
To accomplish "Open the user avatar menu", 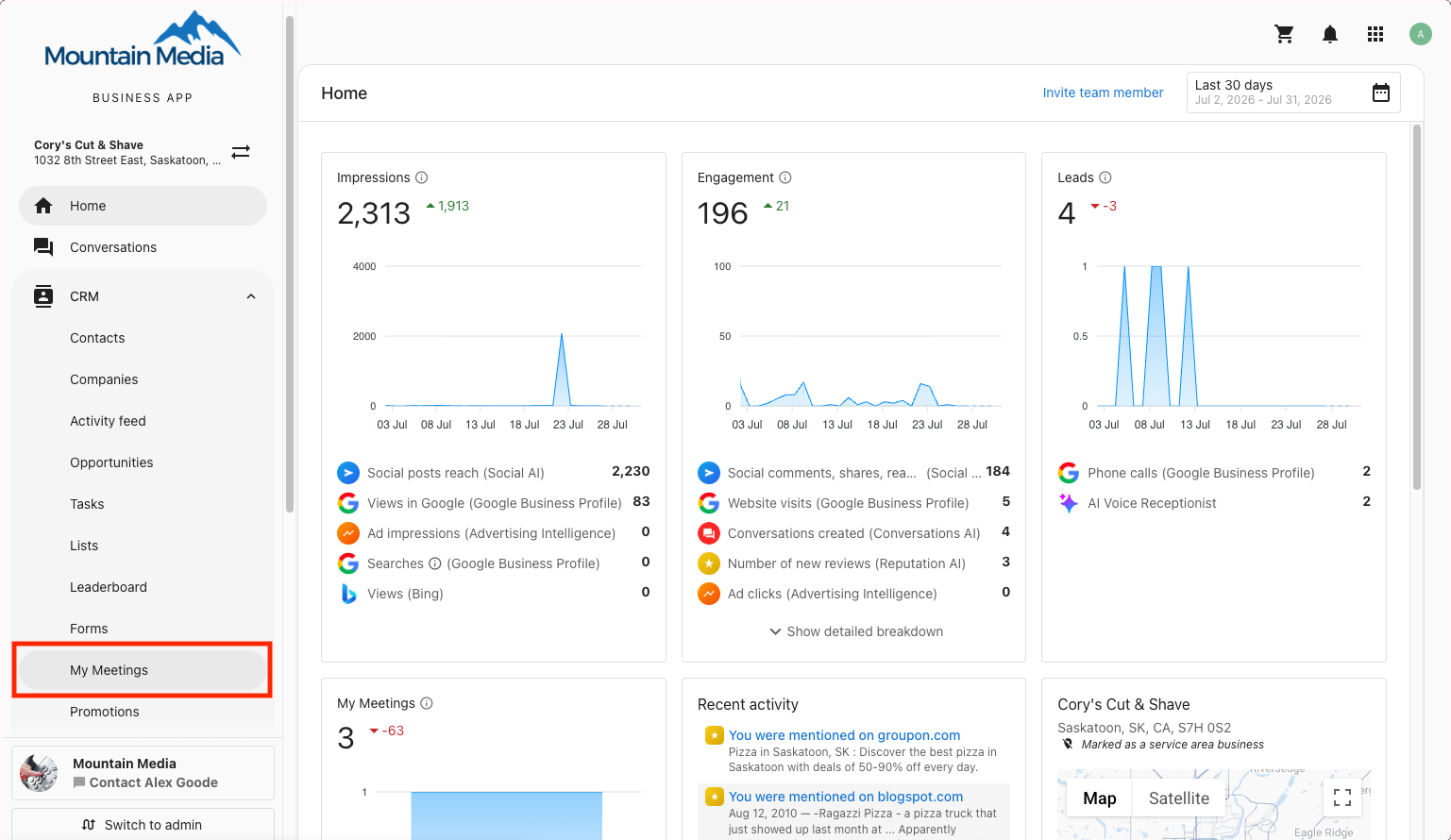I will 1421,34.
